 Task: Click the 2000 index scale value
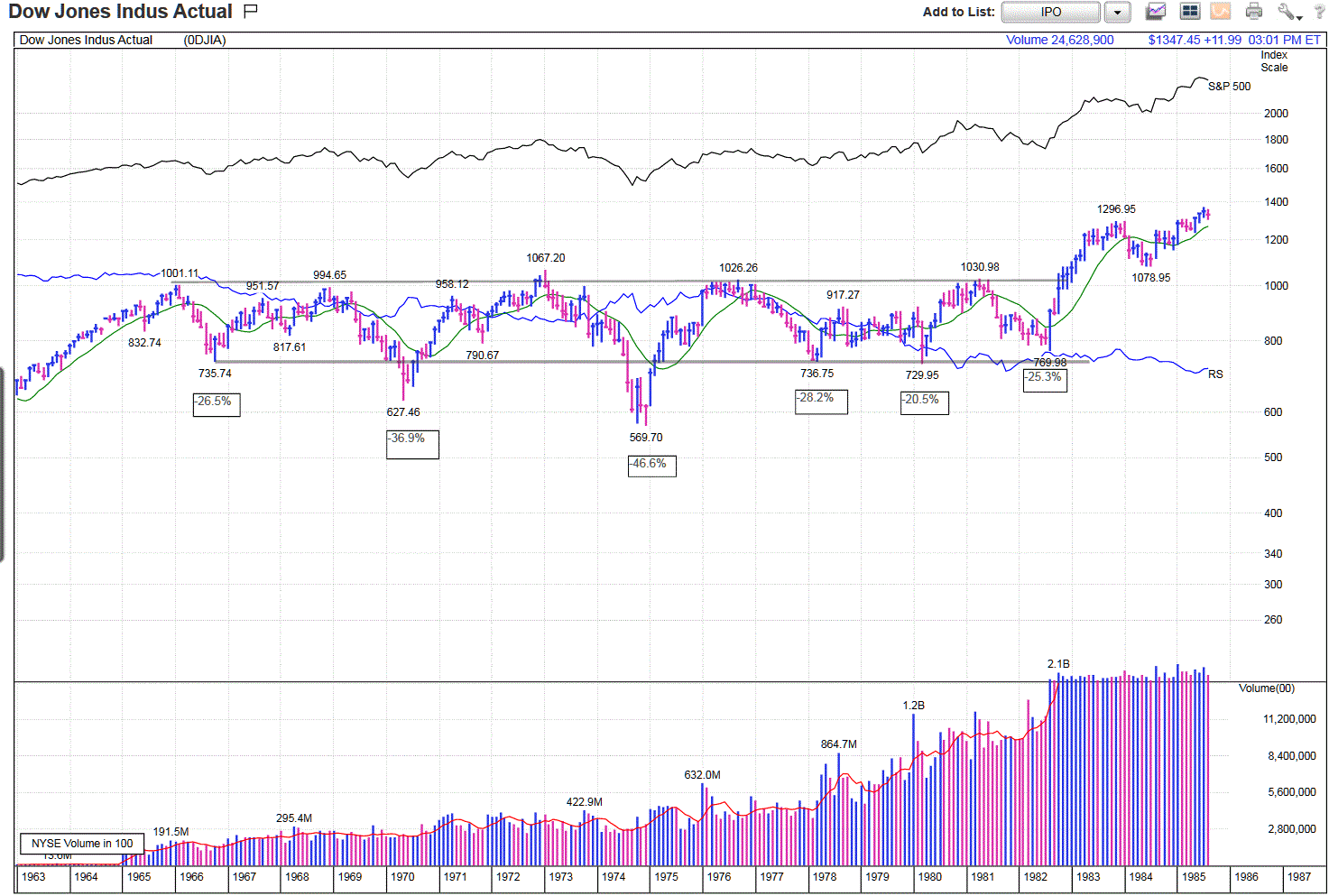point(1277,114)
